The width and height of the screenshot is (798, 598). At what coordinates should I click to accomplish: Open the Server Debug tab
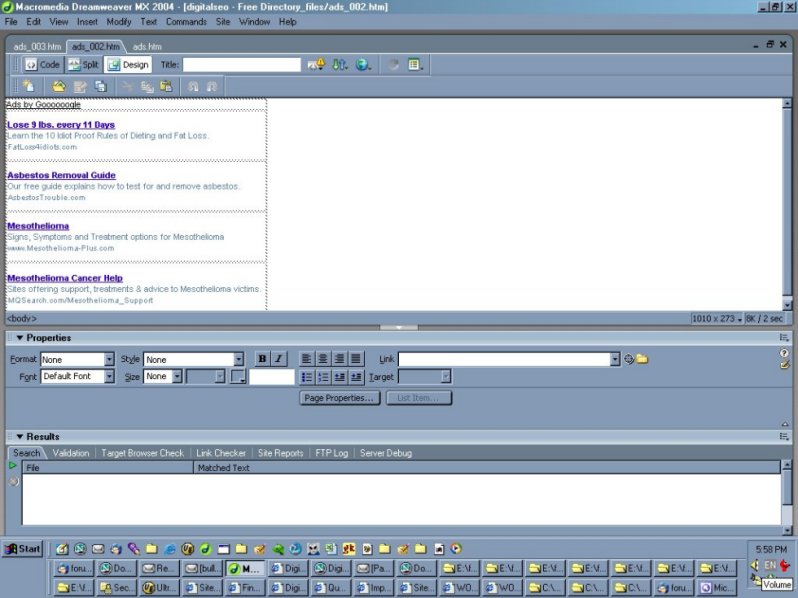point(386,453)
